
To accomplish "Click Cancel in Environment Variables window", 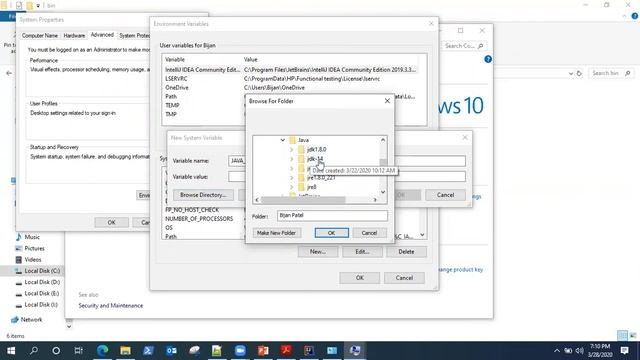I will [404, 278].
